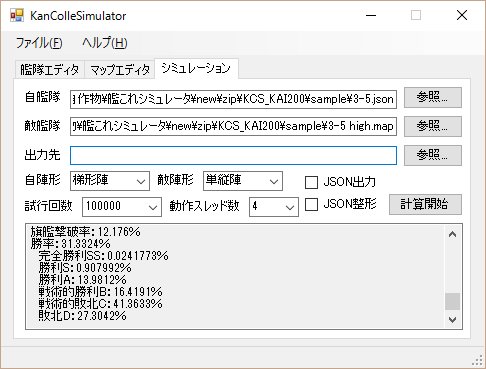Expand the 試行回数 combo box
The height and width of the screenshot is (369, 486).
point(122,207)
